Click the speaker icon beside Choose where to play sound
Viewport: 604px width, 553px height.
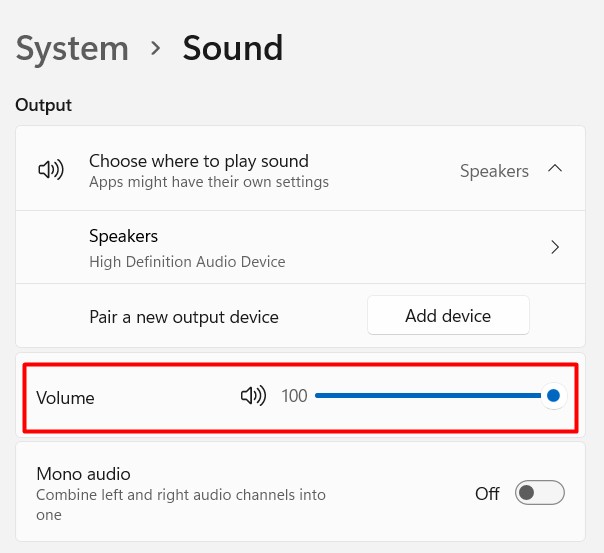click(50, 170)
